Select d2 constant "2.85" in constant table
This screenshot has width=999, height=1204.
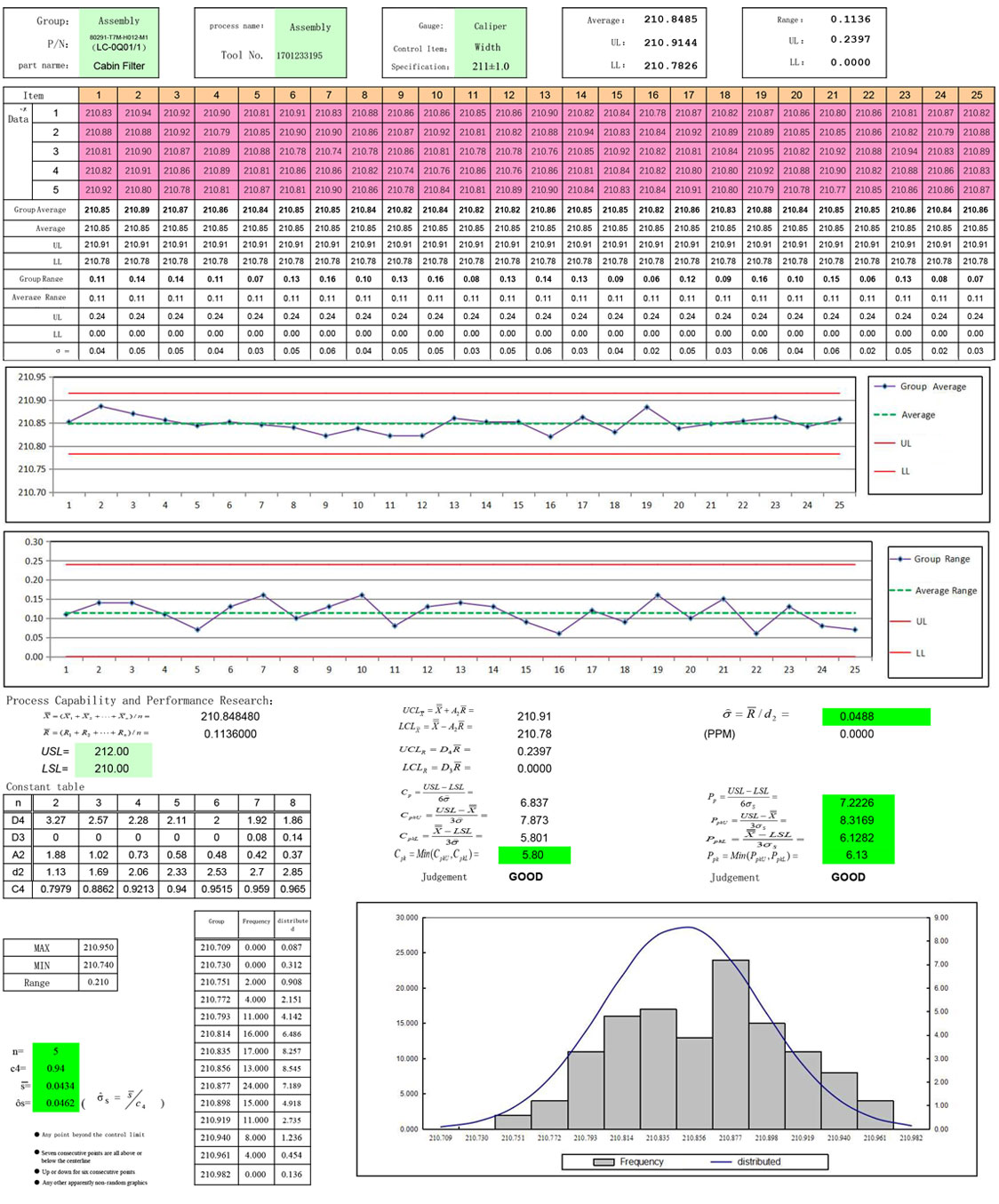[x=292, y=872]
